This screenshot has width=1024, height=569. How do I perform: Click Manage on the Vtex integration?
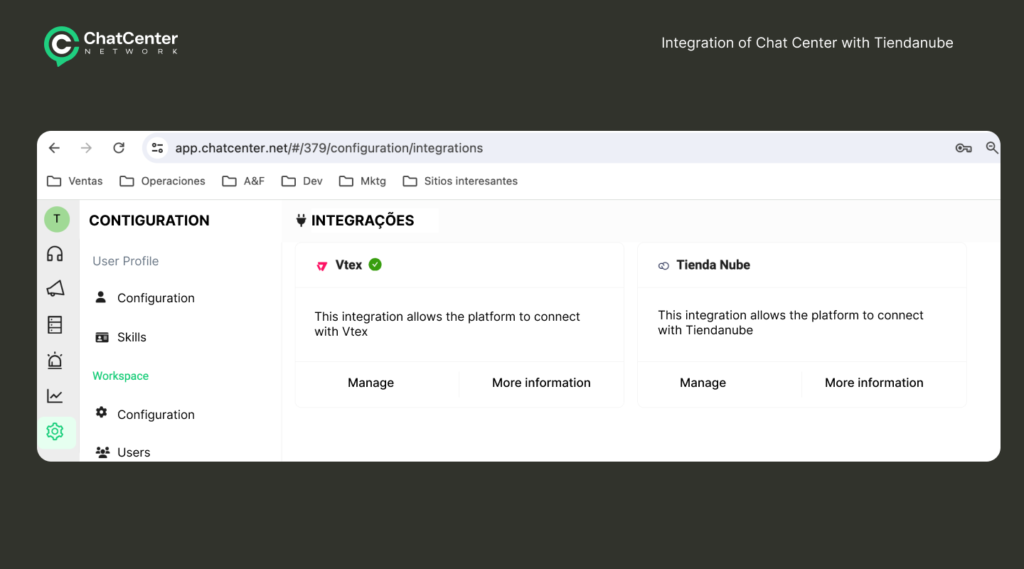pos(370,383)
